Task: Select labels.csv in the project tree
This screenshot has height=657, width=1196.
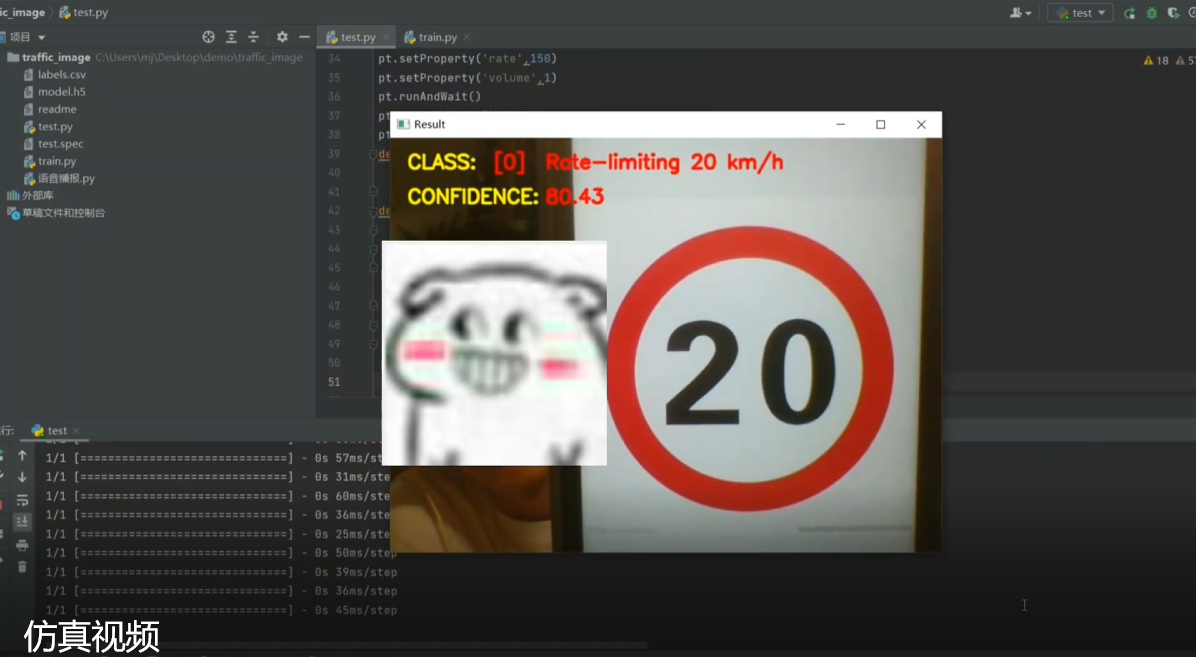Action: point(61,75)
